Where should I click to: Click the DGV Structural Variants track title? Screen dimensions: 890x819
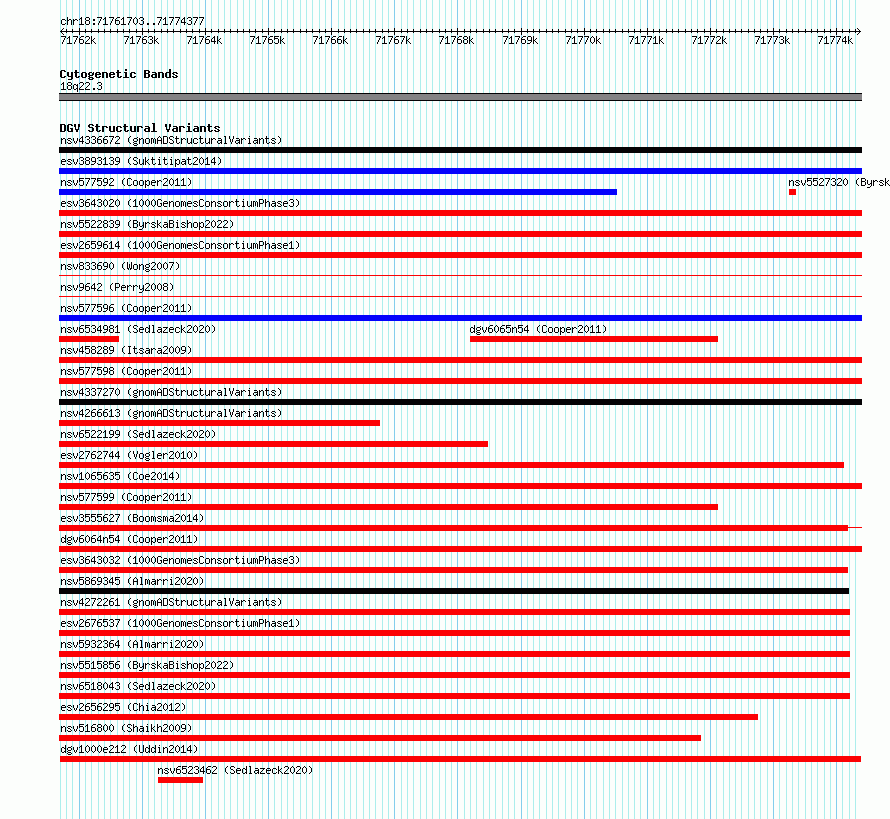[x=140, y=128]
